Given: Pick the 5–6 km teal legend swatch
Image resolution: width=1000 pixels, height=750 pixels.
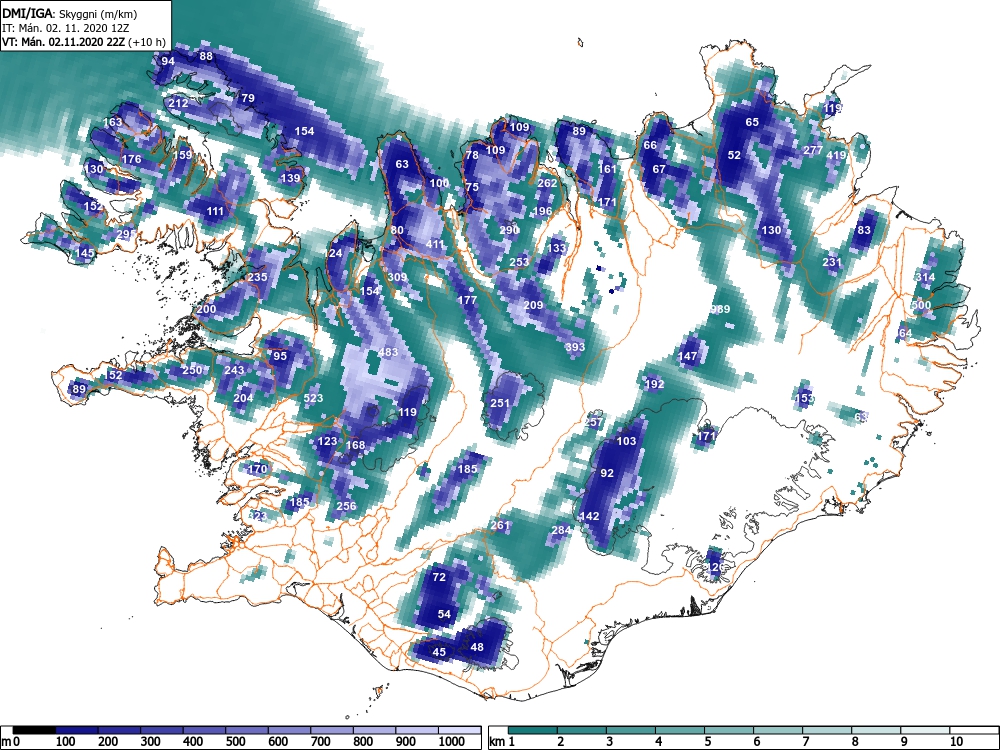Looking at the screenshot, I should coord(729,730).
